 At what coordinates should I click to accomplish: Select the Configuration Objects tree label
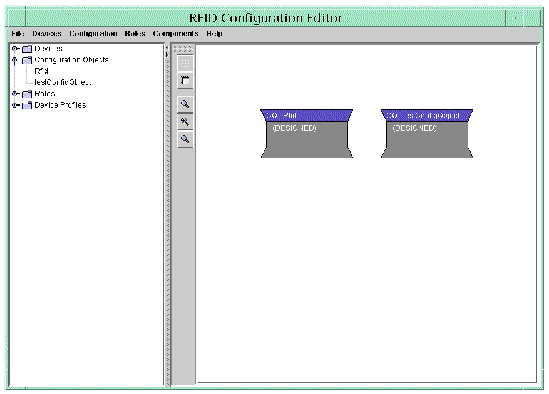pos(71,60)
